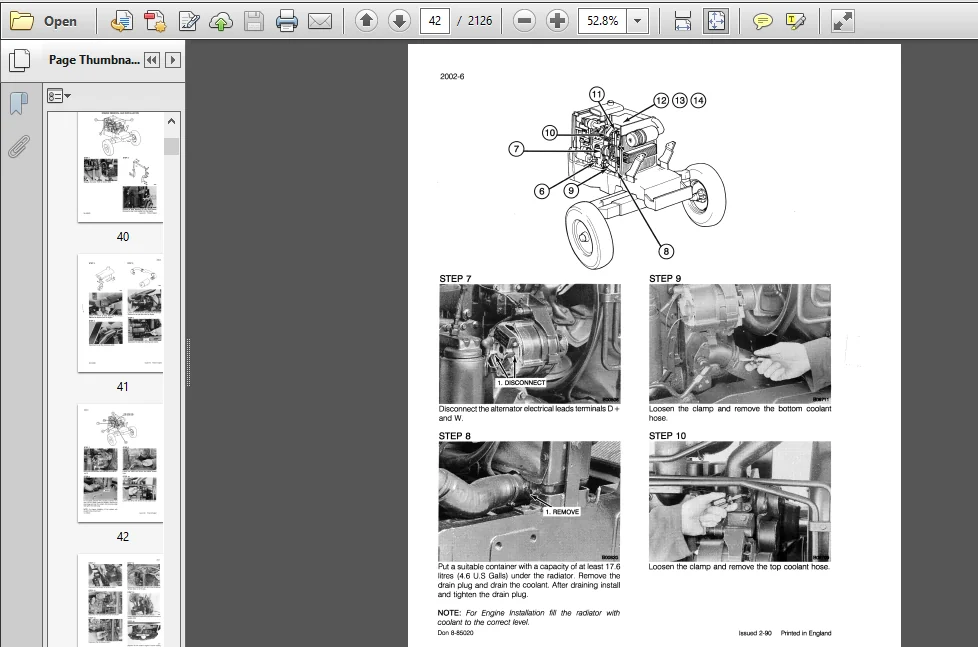Click the 'Printed in England' footer text
978x647 pixels.
click(x=806, y=633)
